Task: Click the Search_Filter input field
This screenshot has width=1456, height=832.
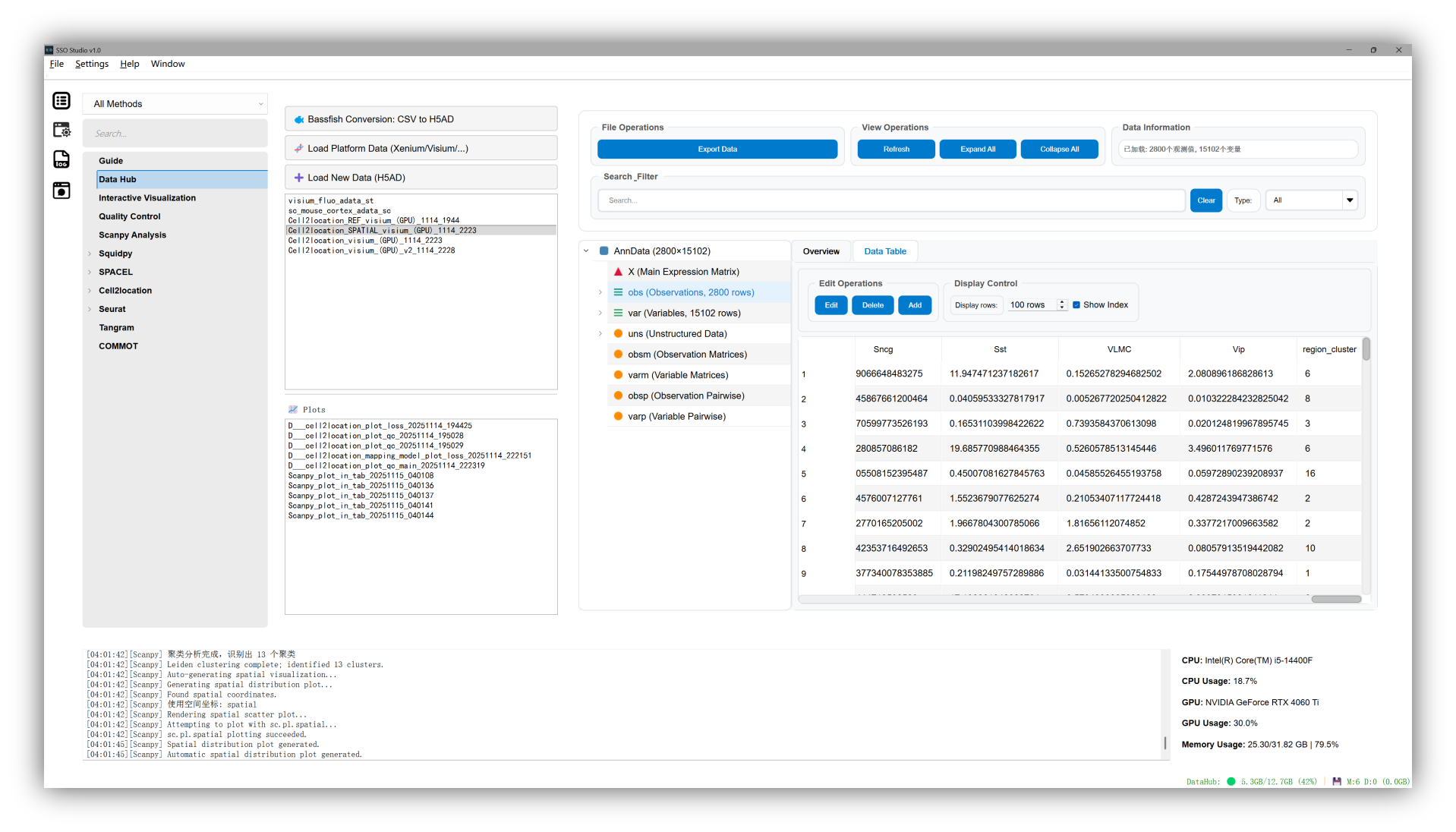Action: [x=891, y=200]
